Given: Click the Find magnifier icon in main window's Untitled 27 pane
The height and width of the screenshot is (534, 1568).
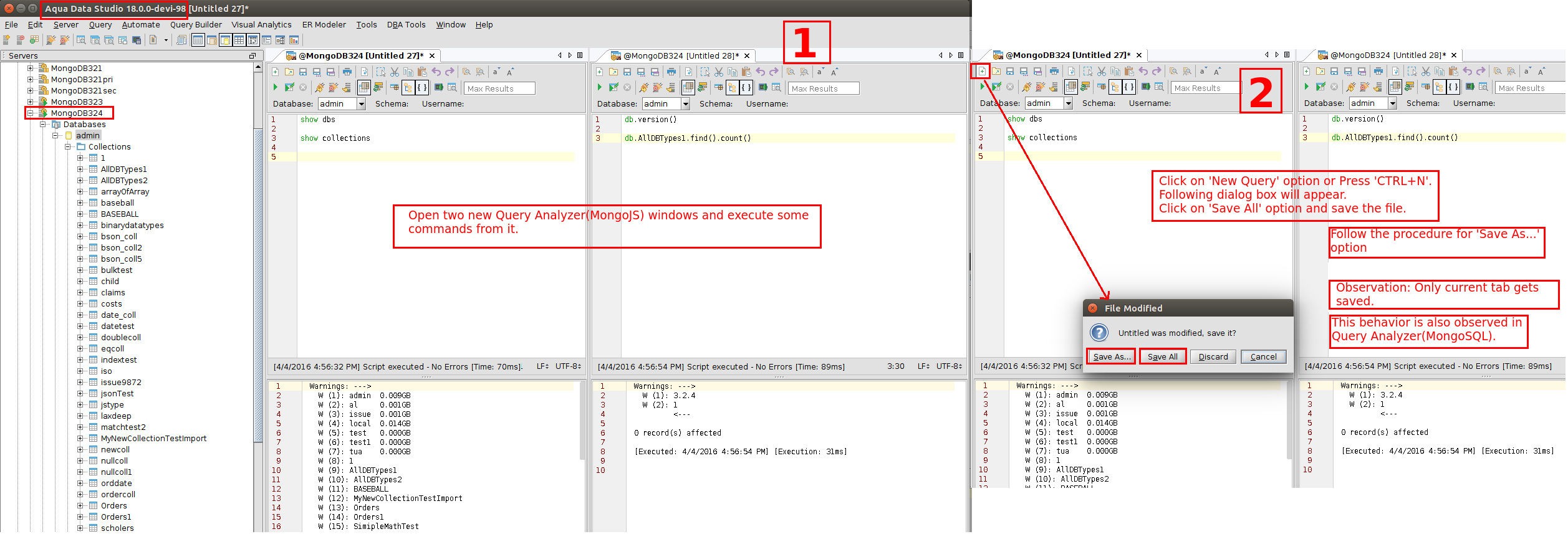Looking at the screenshot, I should pos(466,72).
